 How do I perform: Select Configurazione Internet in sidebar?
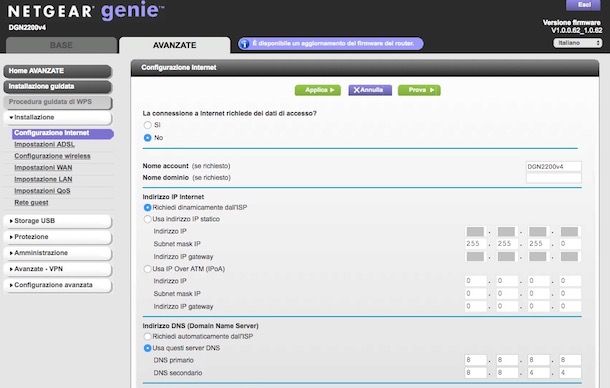63,133
